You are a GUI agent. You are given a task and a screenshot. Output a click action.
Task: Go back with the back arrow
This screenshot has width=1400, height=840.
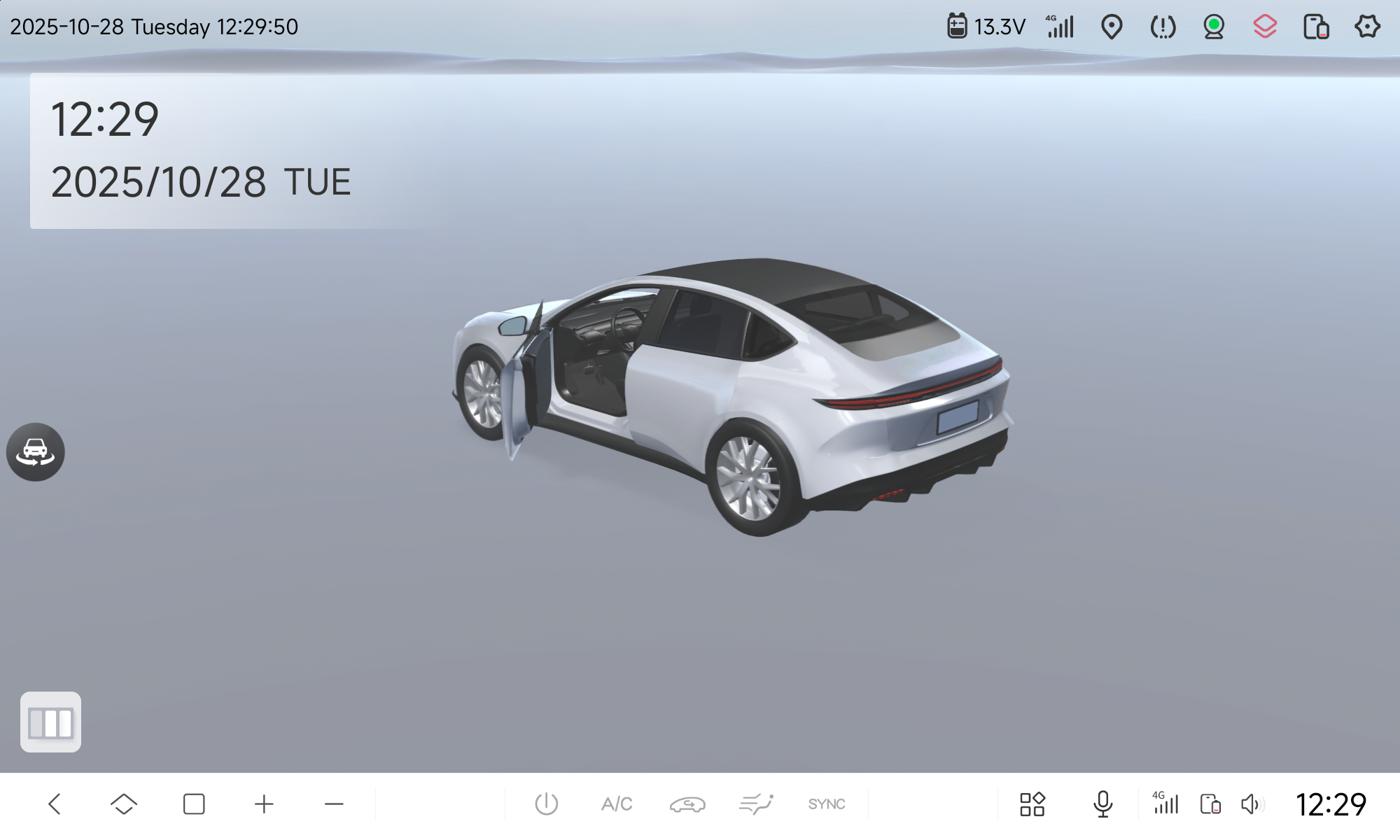click(x=55, y=804)
